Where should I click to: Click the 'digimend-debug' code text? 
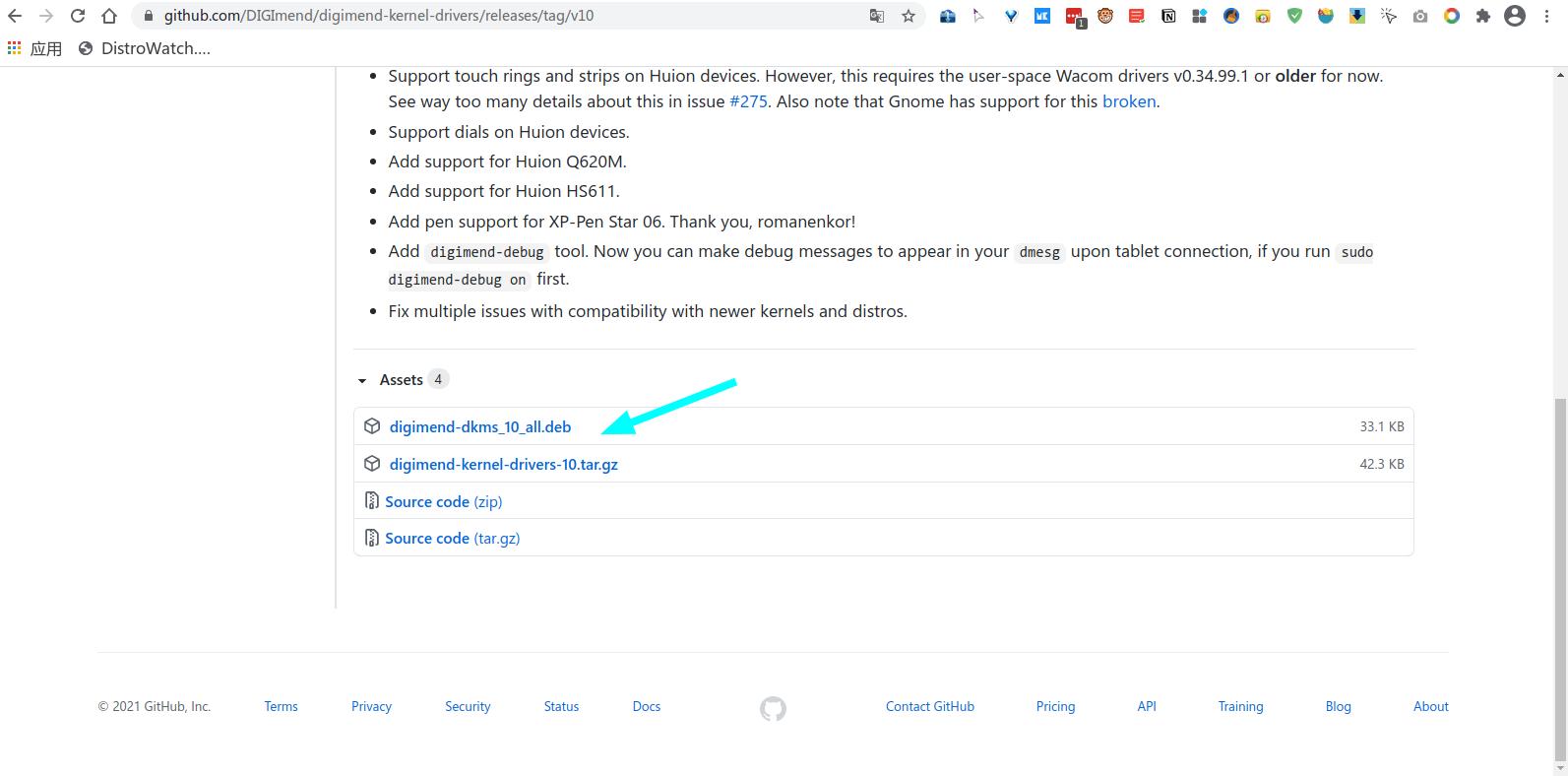[487, 252]
